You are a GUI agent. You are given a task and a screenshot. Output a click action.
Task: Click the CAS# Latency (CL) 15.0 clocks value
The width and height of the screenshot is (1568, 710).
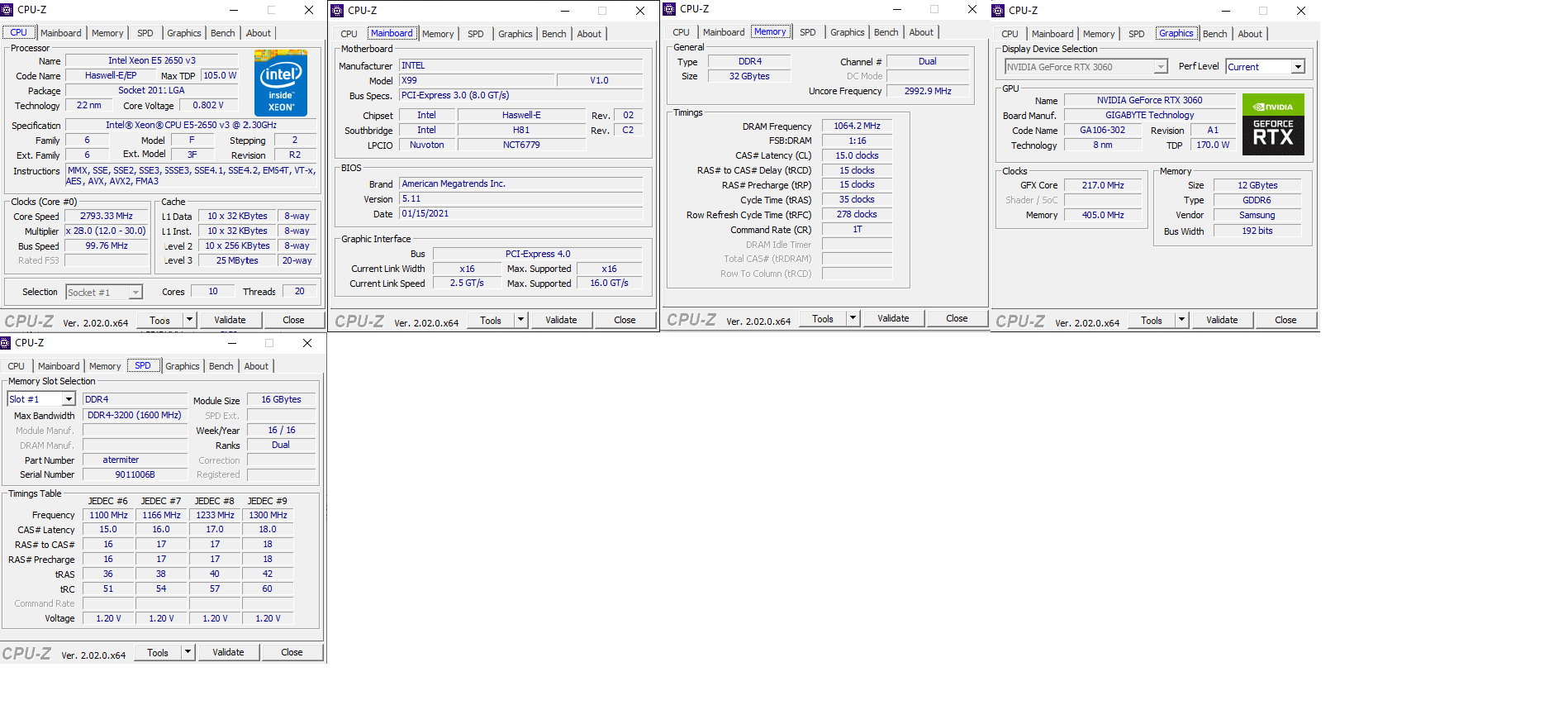pos(858,155)
